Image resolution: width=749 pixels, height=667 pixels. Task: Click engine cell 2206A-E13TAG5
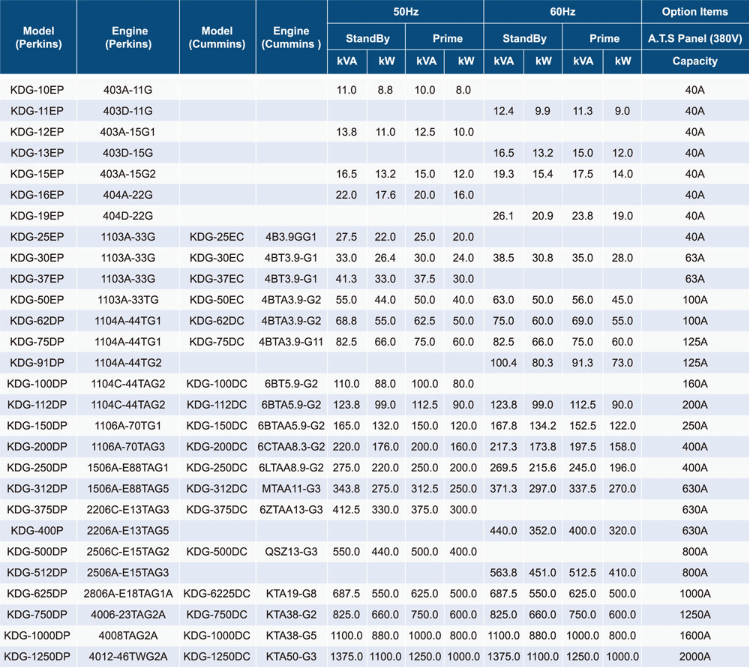[x=128, y=531]
